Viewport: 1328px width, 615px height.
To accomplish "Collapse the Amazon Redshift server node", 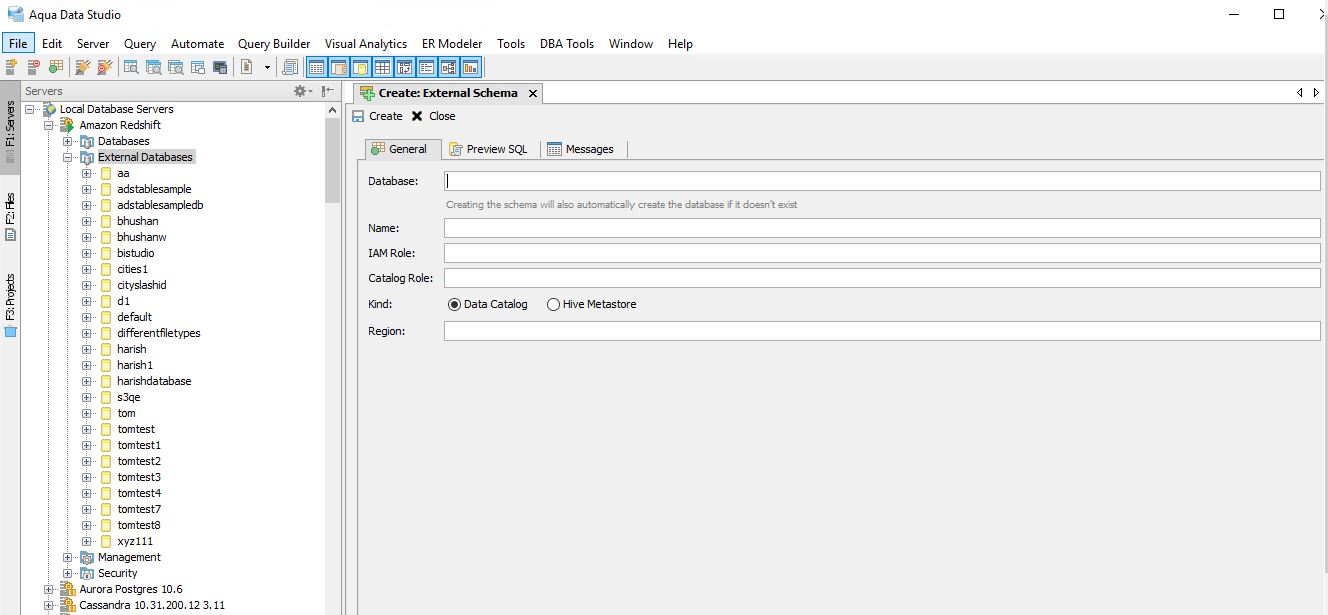I will (x=48, y=125).
